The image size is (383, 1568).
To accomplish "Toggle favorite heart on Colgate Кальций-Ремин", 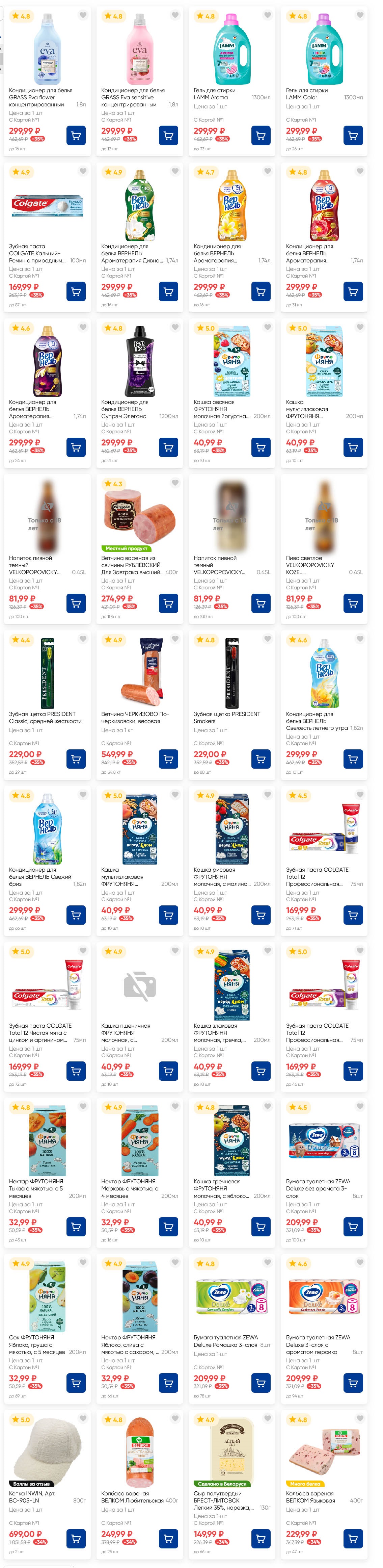I will (83, 171).
